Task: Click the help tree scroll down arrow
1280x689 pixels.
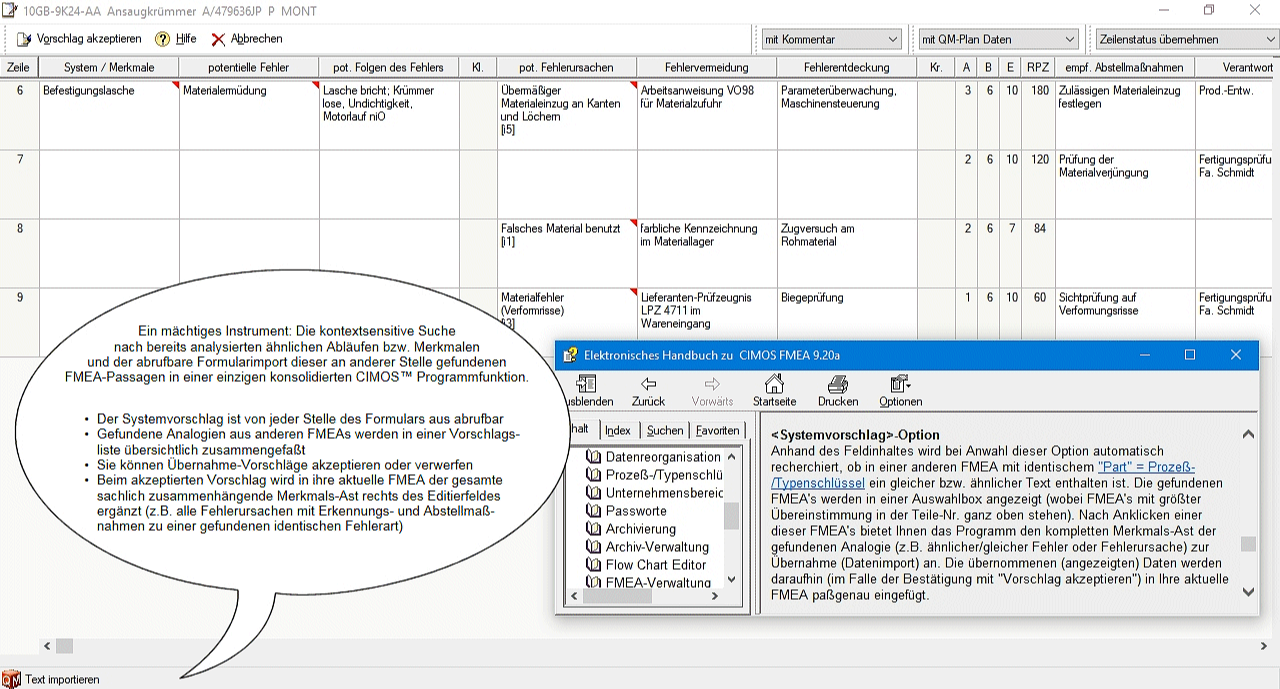Action: (x=731, y=579)
